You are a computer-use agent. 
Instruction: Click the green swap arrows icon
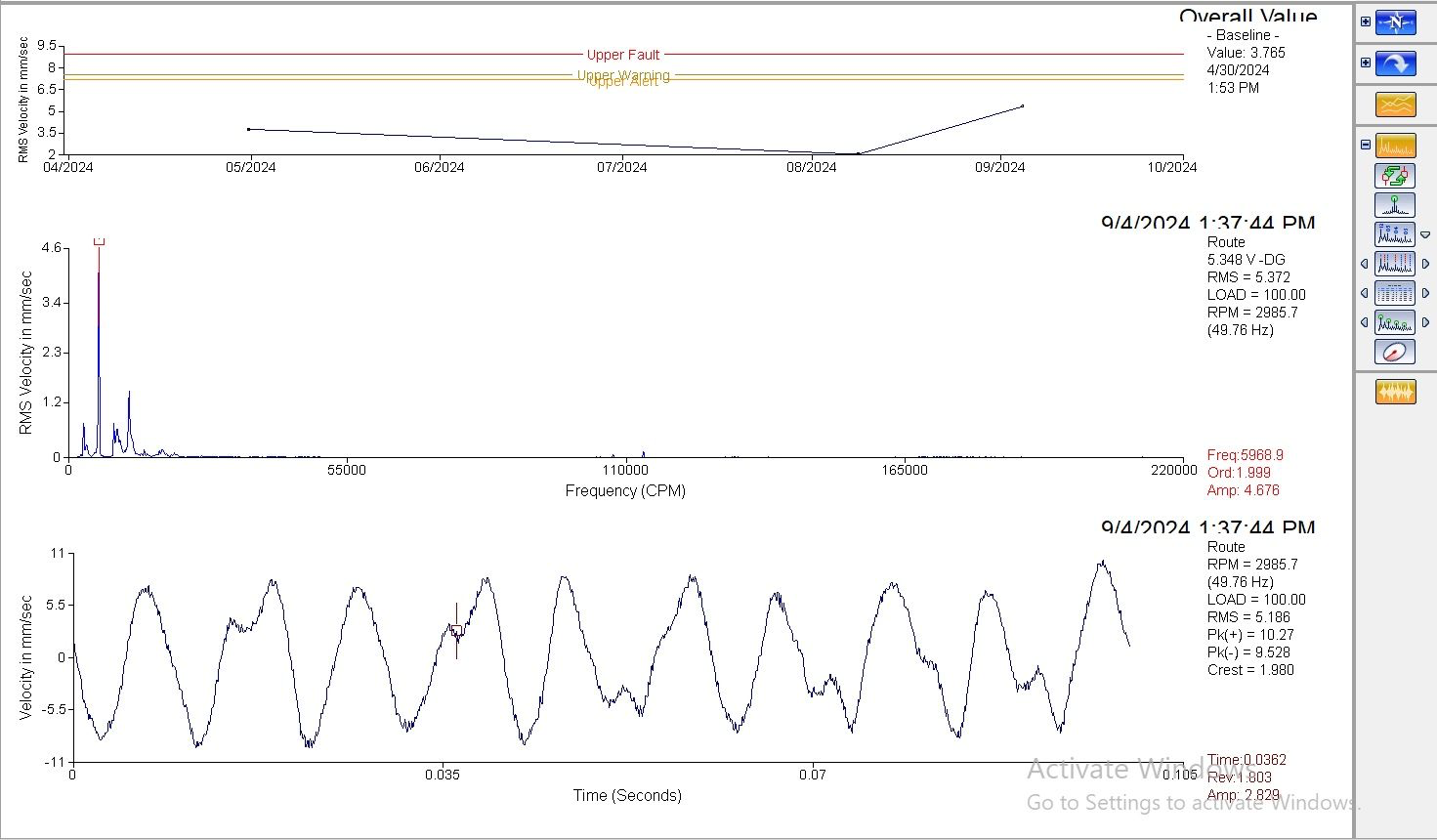(1395, 176)
